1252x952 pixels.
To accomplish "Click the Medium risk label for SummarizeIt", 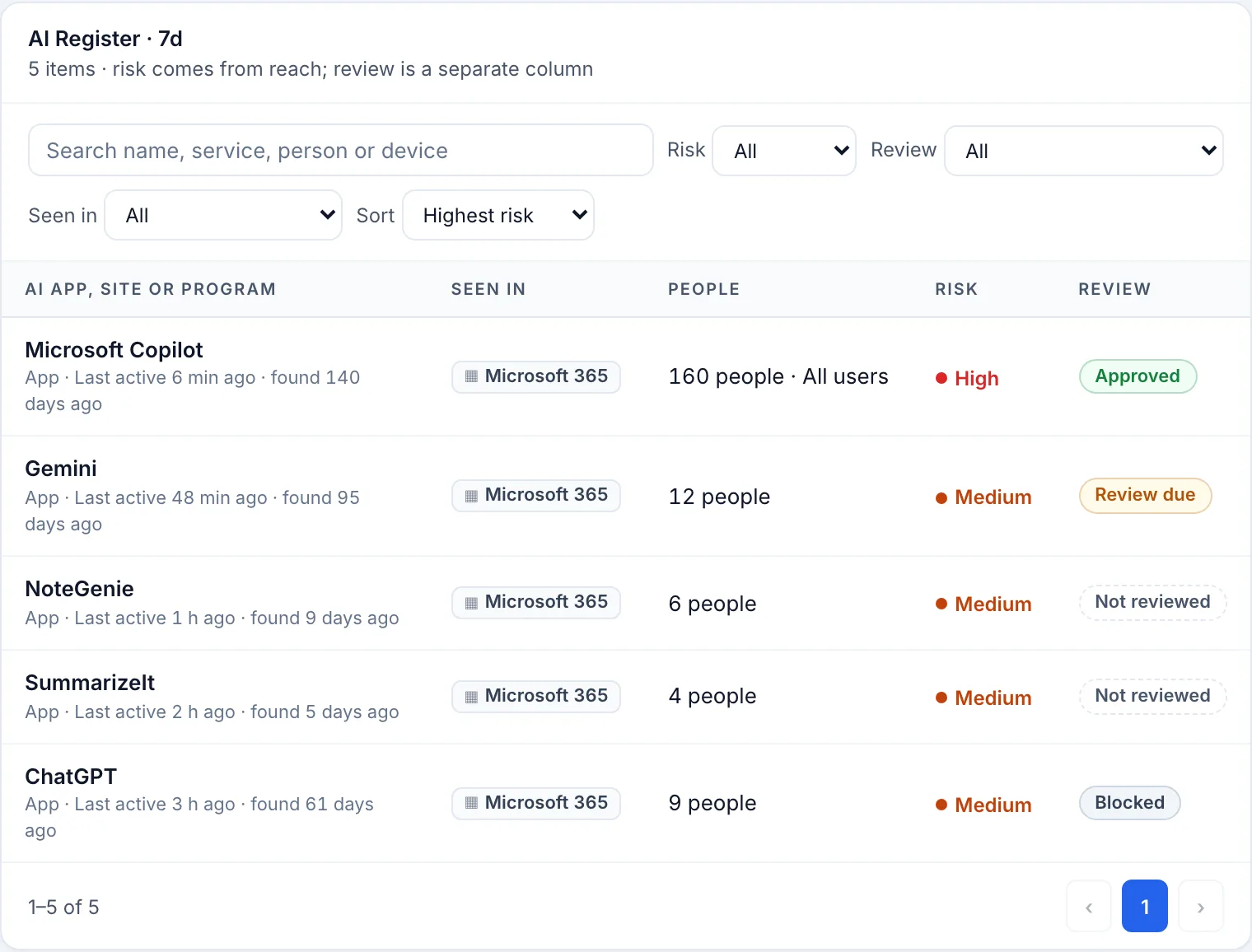I will click(x=983, y=698).
